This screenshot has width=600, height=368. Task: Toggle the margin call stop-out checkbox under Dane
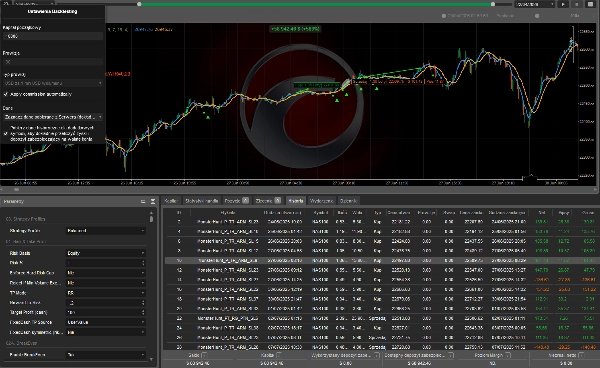[x=6, y=134]
